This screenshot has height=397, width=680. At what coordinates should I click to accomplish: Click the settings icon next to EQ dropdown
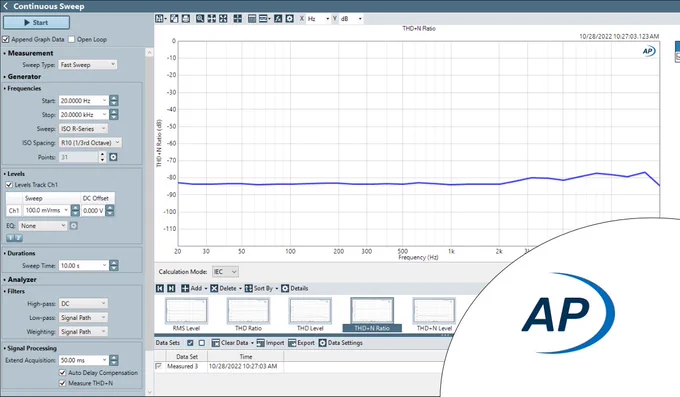coord(74,226)
